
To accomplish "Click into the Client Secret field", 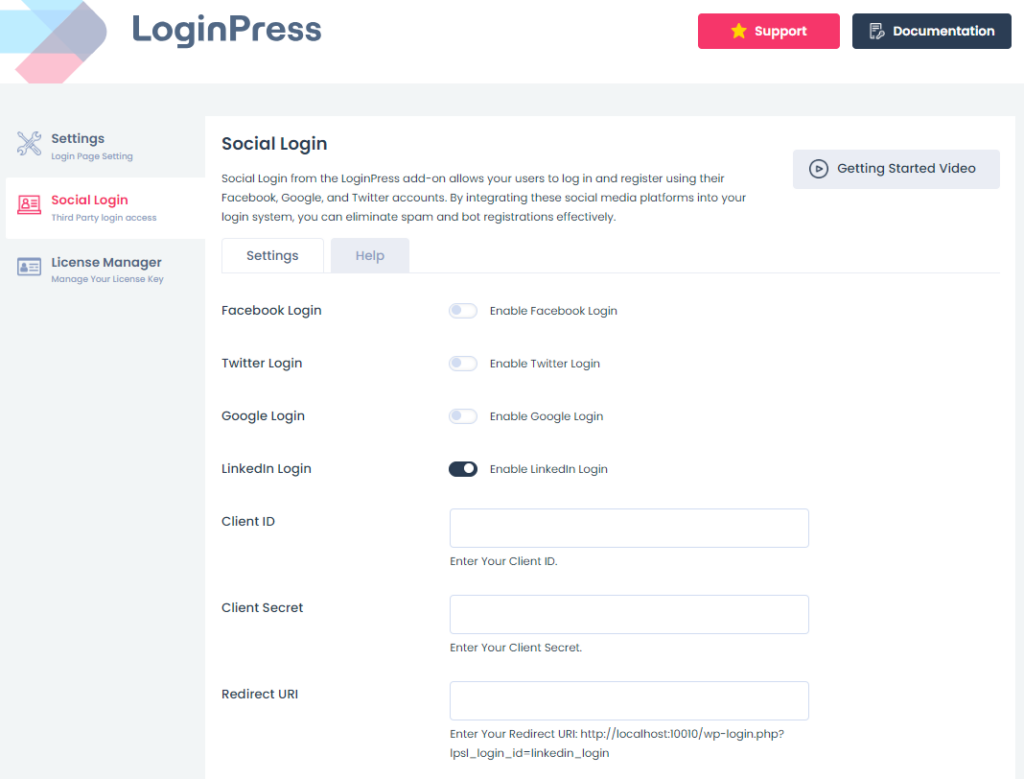I will pos(629,614).
